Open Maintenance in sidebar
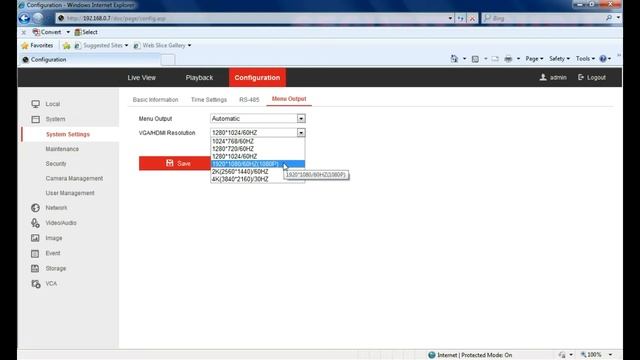 click(x=62, y=149)
